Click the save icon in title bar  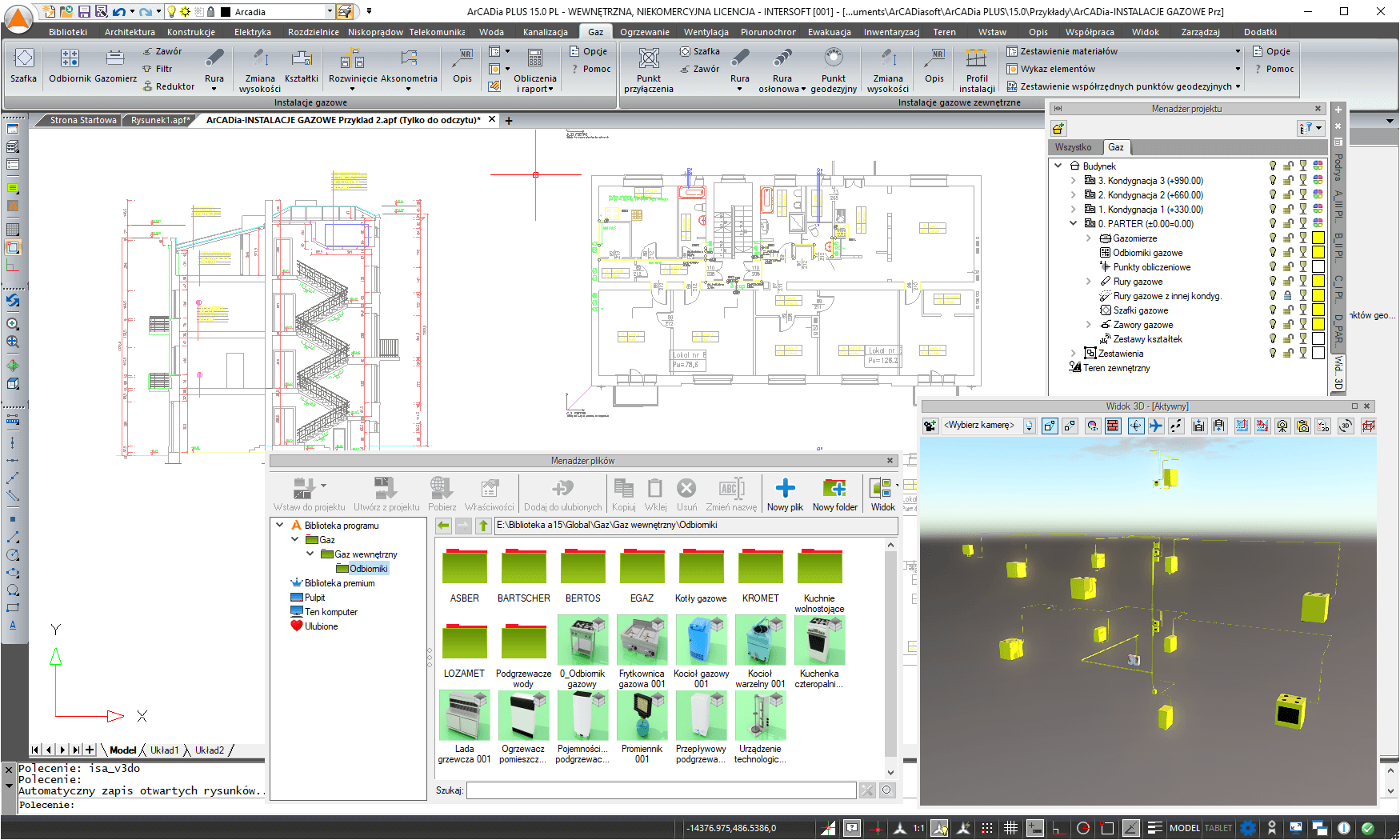coord(84,11)
